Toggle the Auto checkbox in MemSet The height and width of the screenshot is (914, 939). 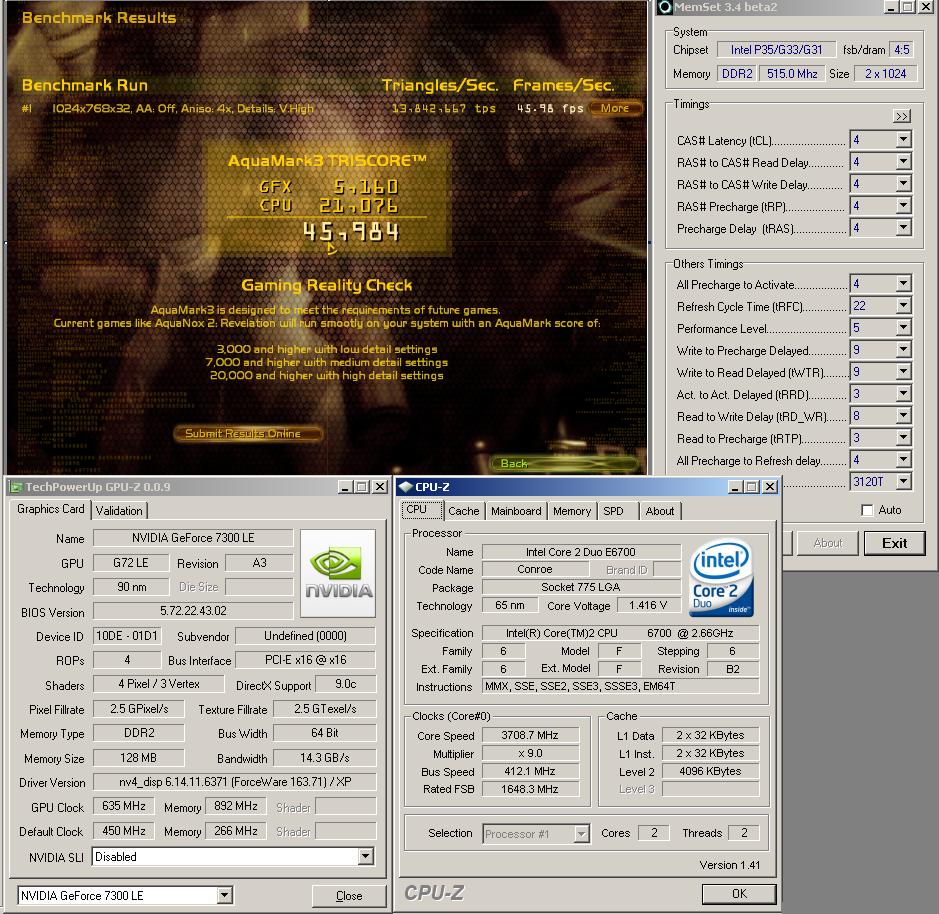(x=867, y=510)
